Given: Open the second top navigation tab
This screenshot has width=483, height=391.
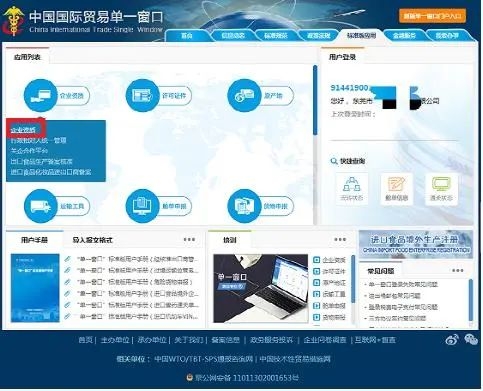Looking at the screenshot, I should (x=233, y=36).
